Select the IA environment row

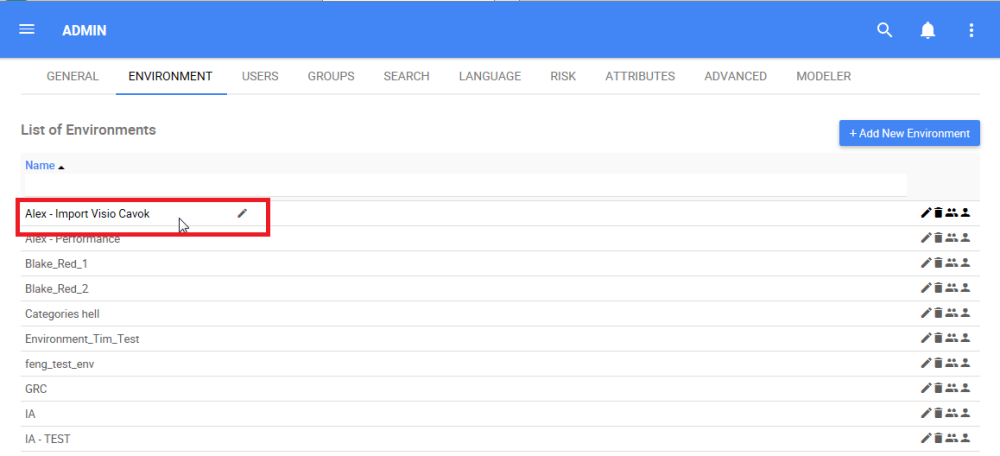(x=31, y=414)
